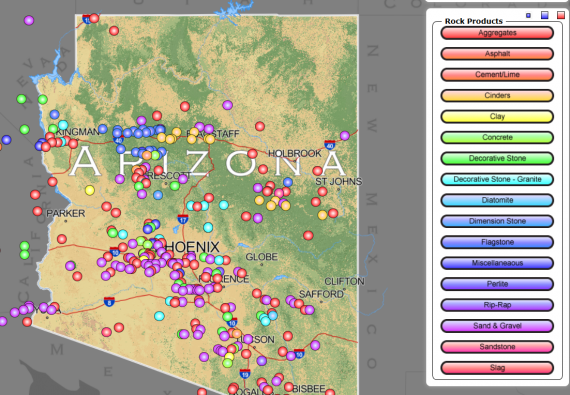Viewport: 570px width, 395px height.
Task: Click the blue marker above ST JOHNS label
Action: tap(288, 182)
